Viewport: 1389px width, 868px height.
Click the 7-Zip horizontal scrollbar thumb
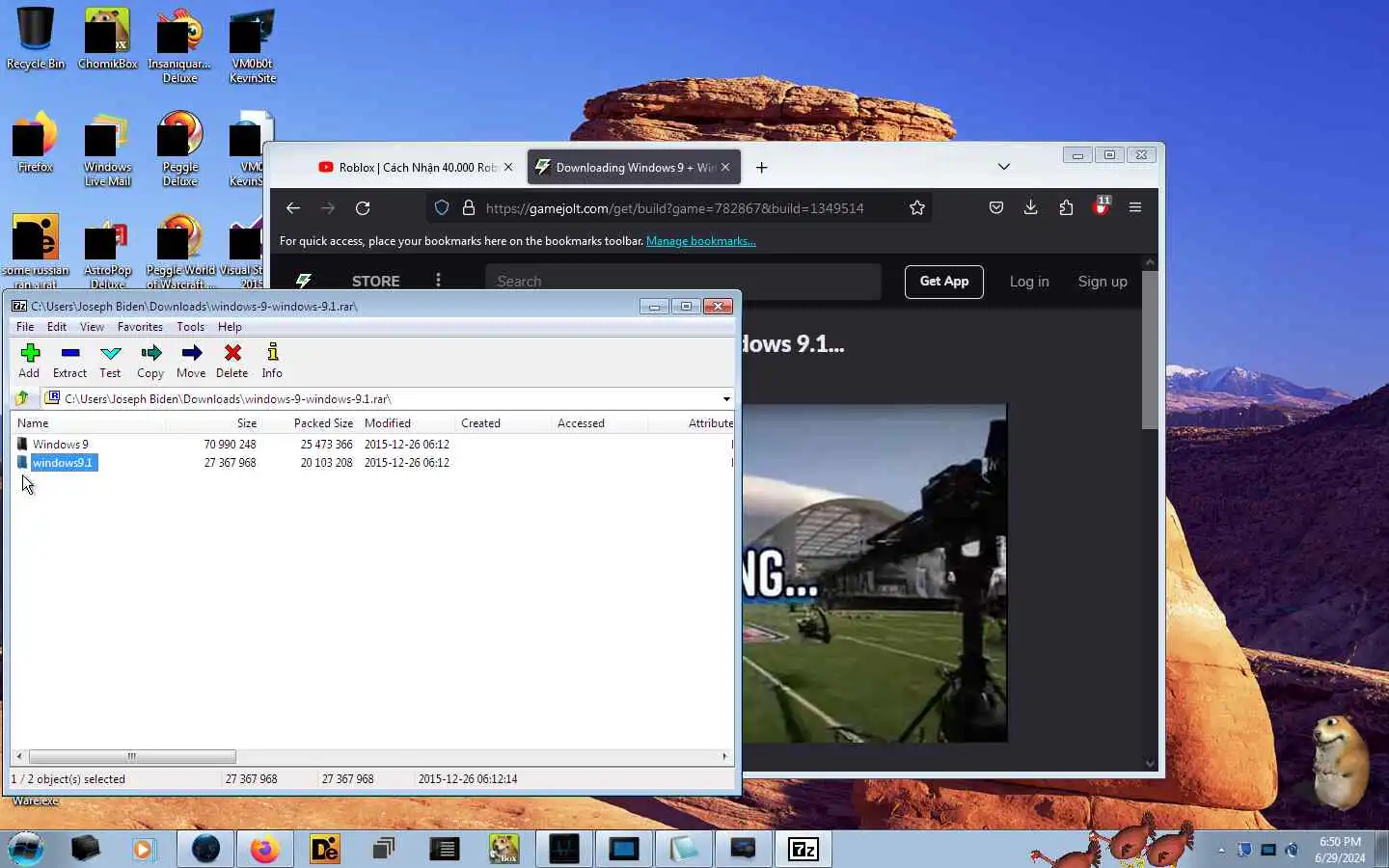[132, 756]
